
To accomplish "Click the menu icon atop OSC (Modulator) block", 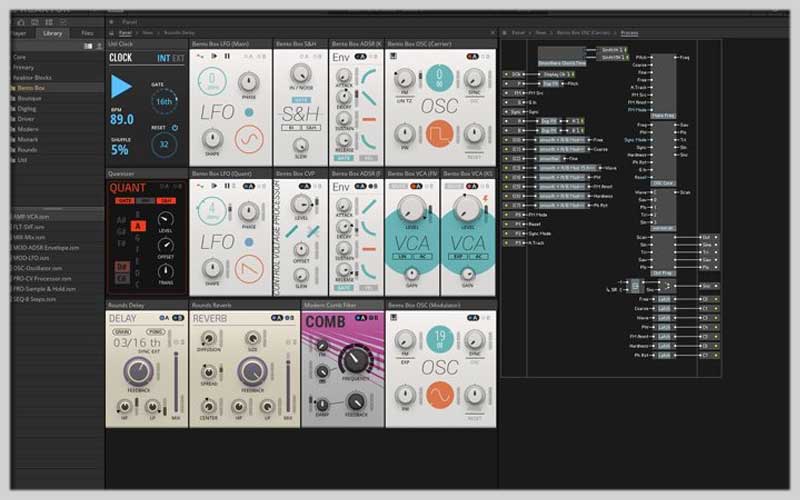I will tap(393, 317).
